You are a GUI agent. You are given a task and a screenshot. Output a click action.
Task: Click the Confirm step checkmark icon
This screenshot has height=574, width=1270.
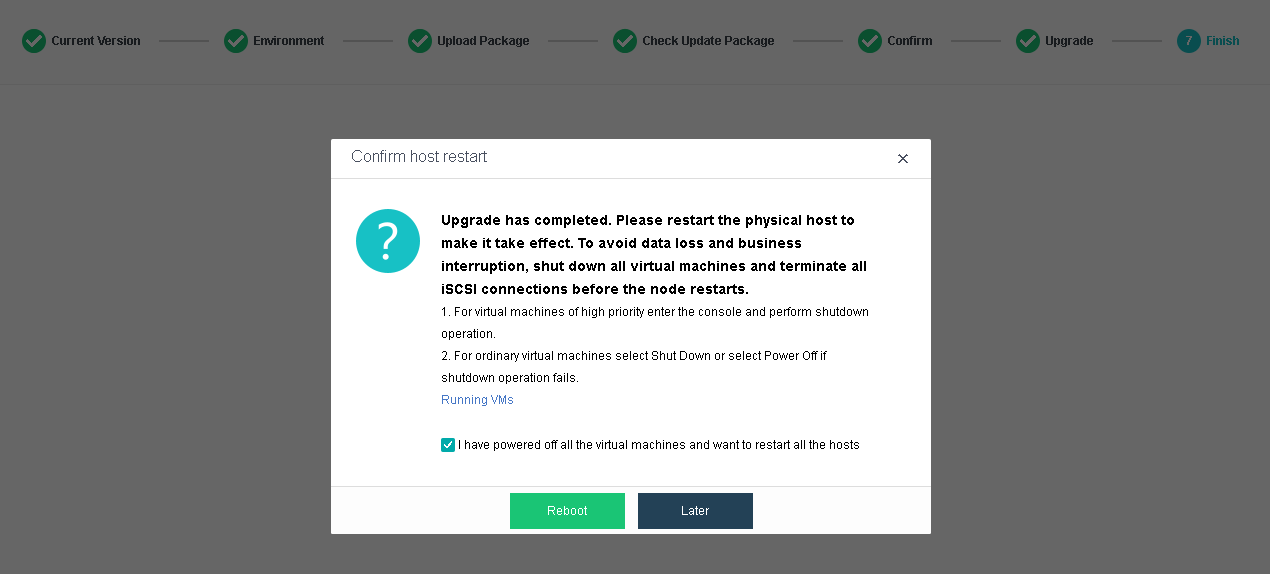pos(870,41)
